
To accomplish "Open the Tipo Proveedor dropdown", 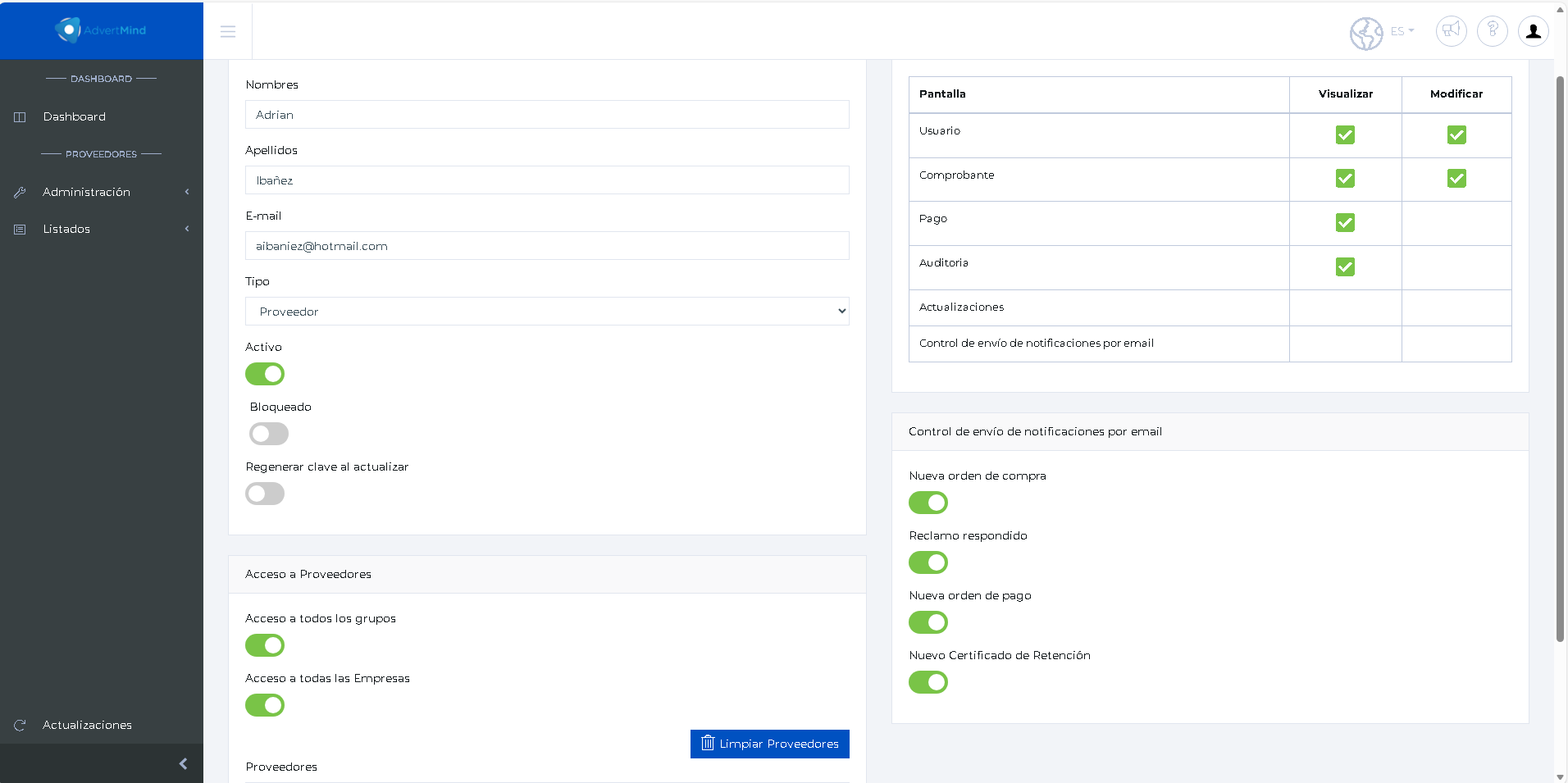I will coord(547,312).
